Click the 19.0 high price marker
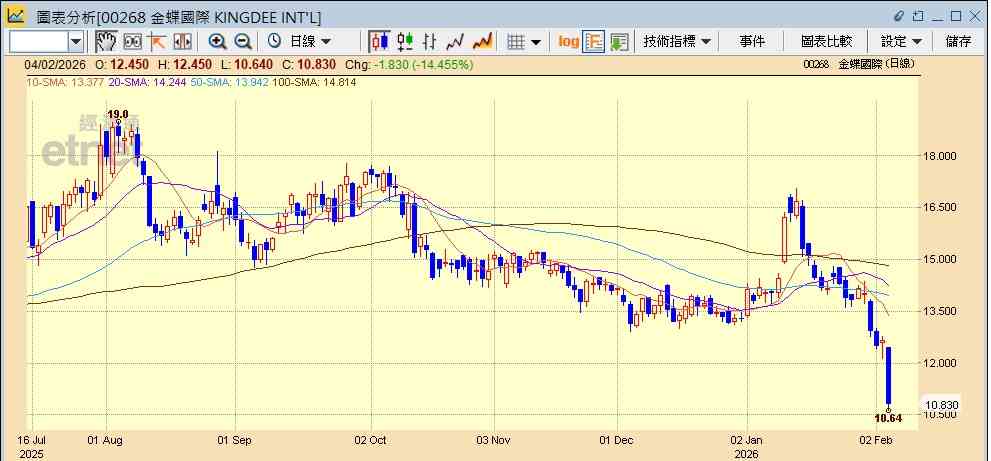This screenshot has height=461, width=991. (x=118, y=114)
